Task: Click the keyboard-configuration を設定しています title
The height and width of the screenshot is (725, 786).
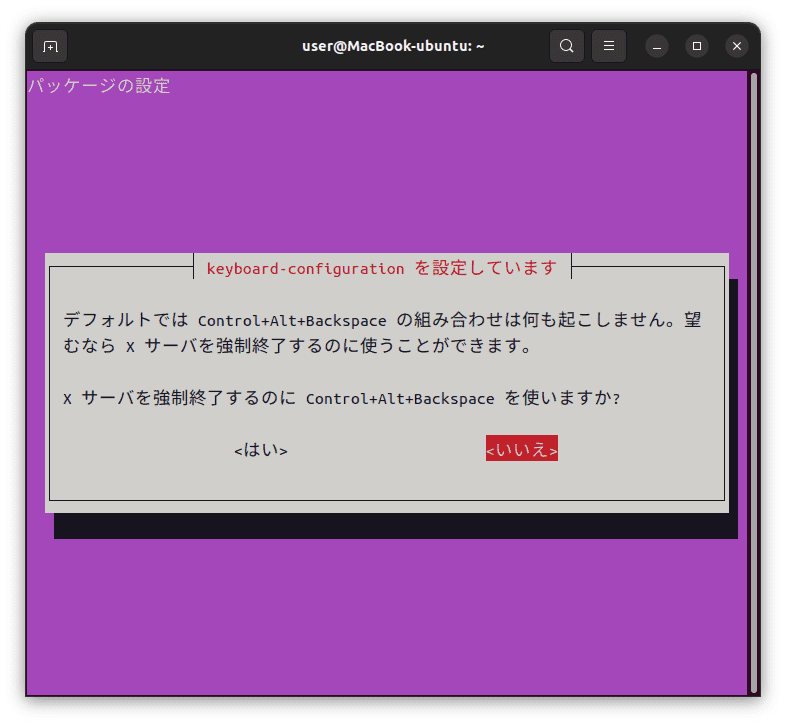Action: [381, 268]
